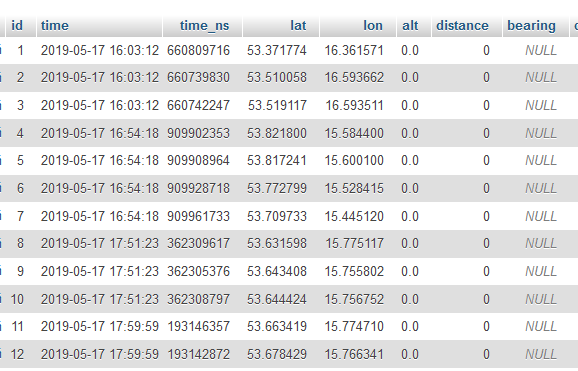Select lat value 53.631598
Screen dimensions: 578x371
pos(276,243)
